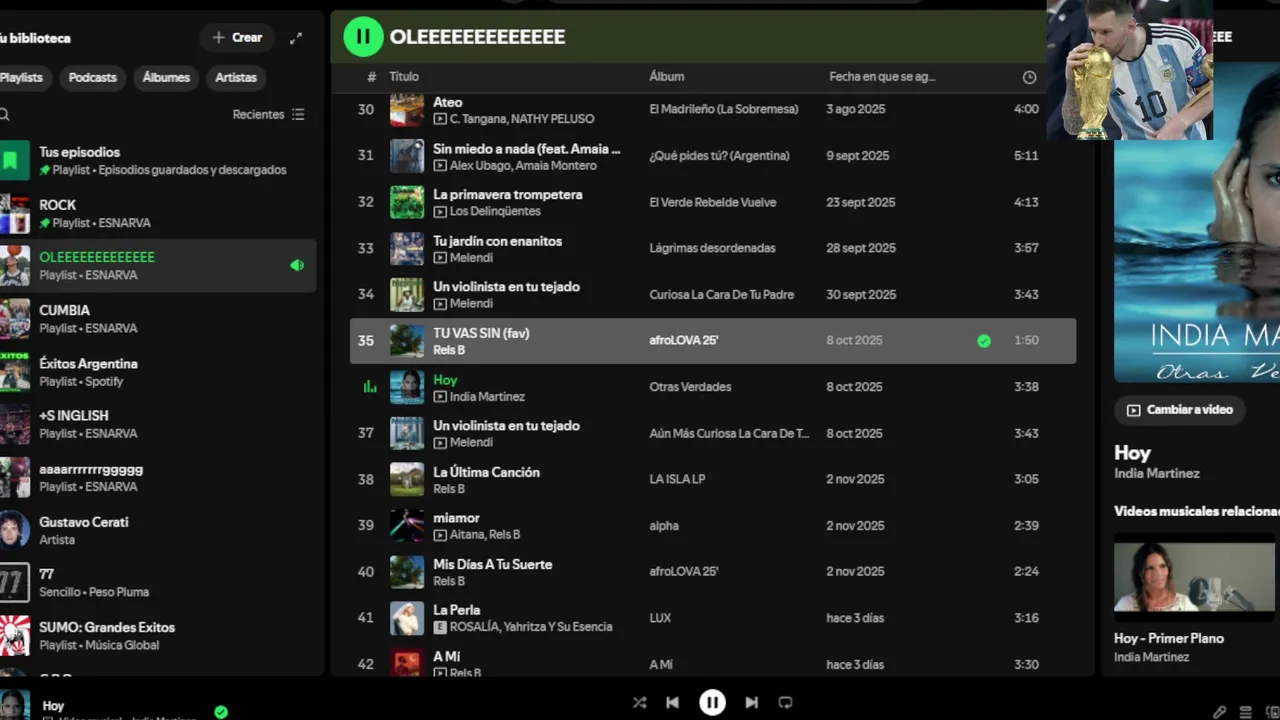Screen dimensions: 1280x720
Task: Skip to the next track
Action: point(751,703)
